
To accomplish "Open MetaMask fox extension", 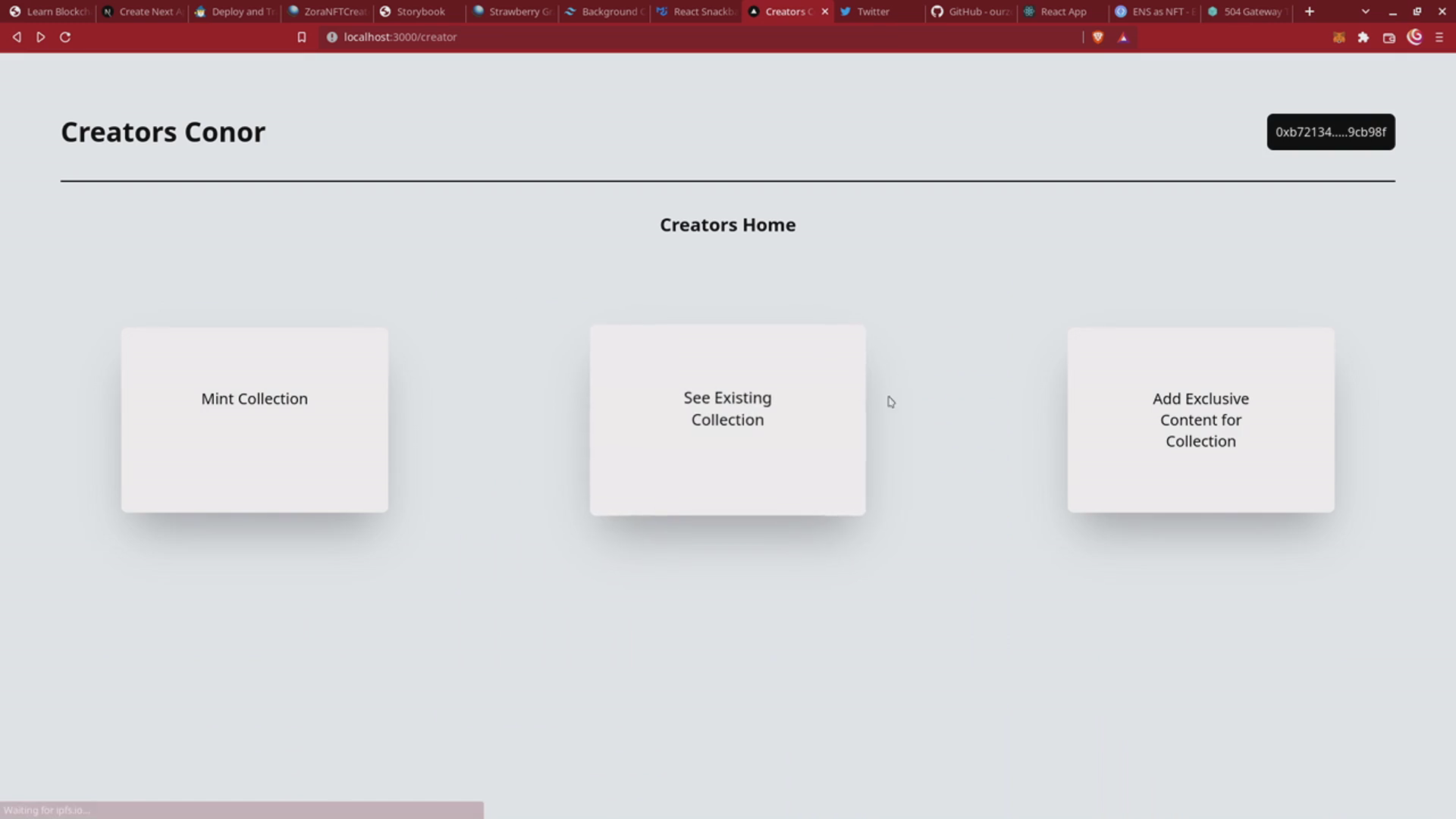I will 1339,37.
